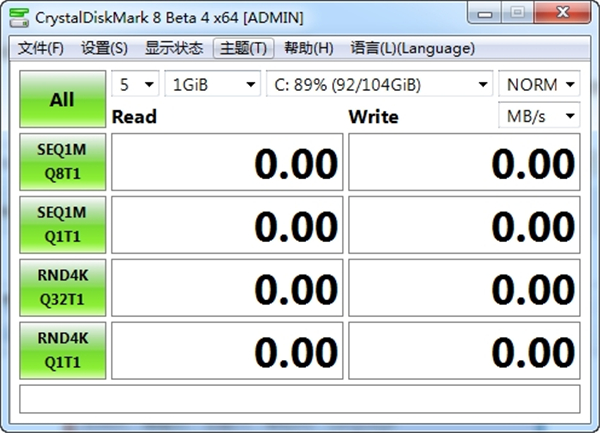Click the Write column header

click(x=373, y=117)
